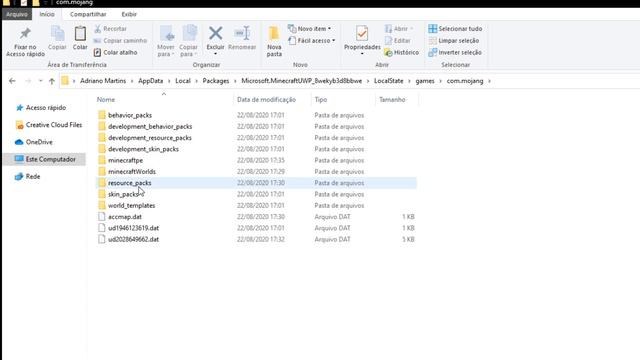Expand chevron after Packages in path
Screen dimensions: 640x360
coord(235,81)
